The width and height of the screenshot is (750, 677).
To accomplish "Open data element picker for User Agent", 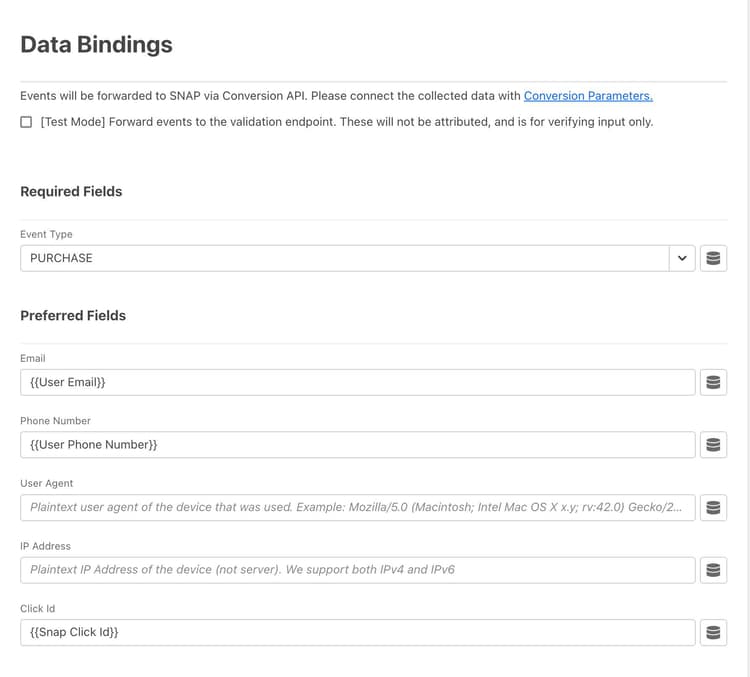I will (713, 507).
